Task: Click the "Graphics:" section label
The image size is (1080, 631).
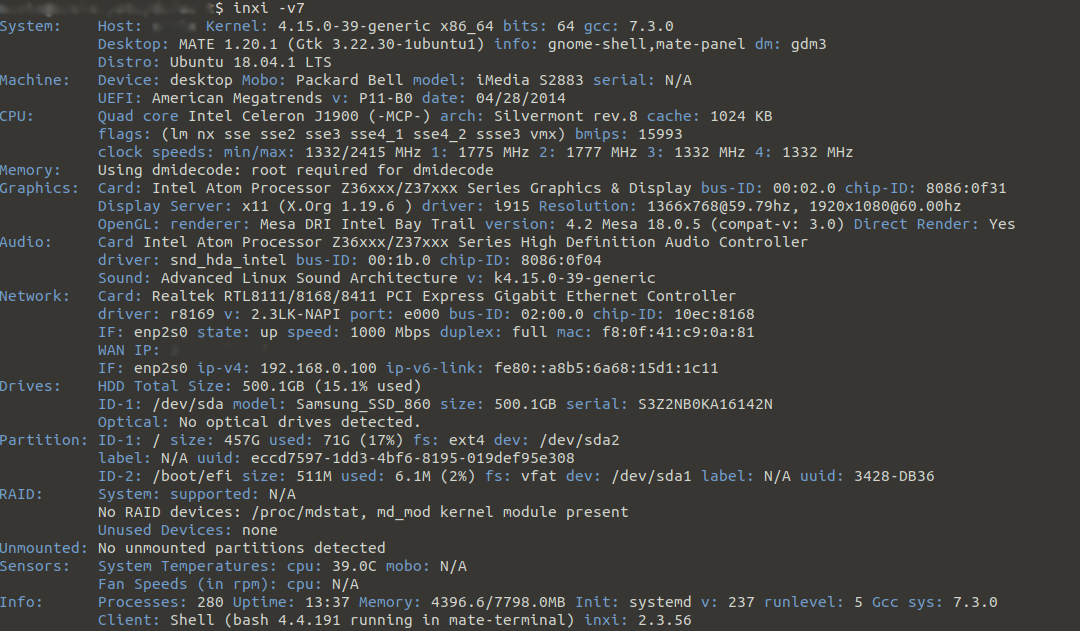Action: [x=39, y=188]
